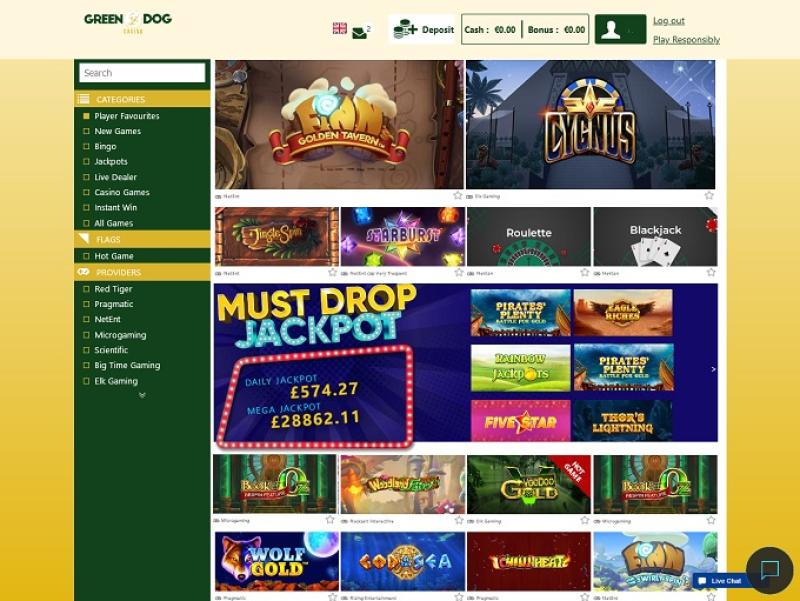Open the messages envelope icon

360,33
